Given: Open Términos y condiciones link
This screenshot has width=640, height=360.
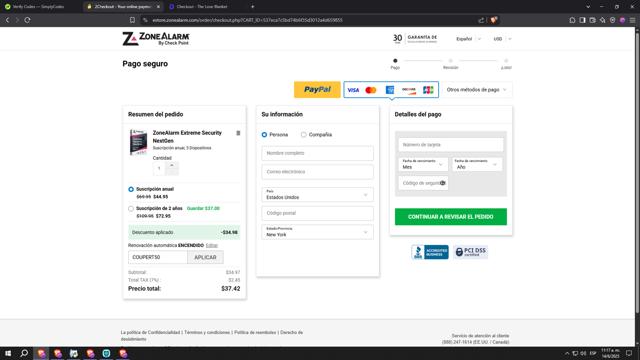Looking at the screenshot, I should [x=207, y=332].
